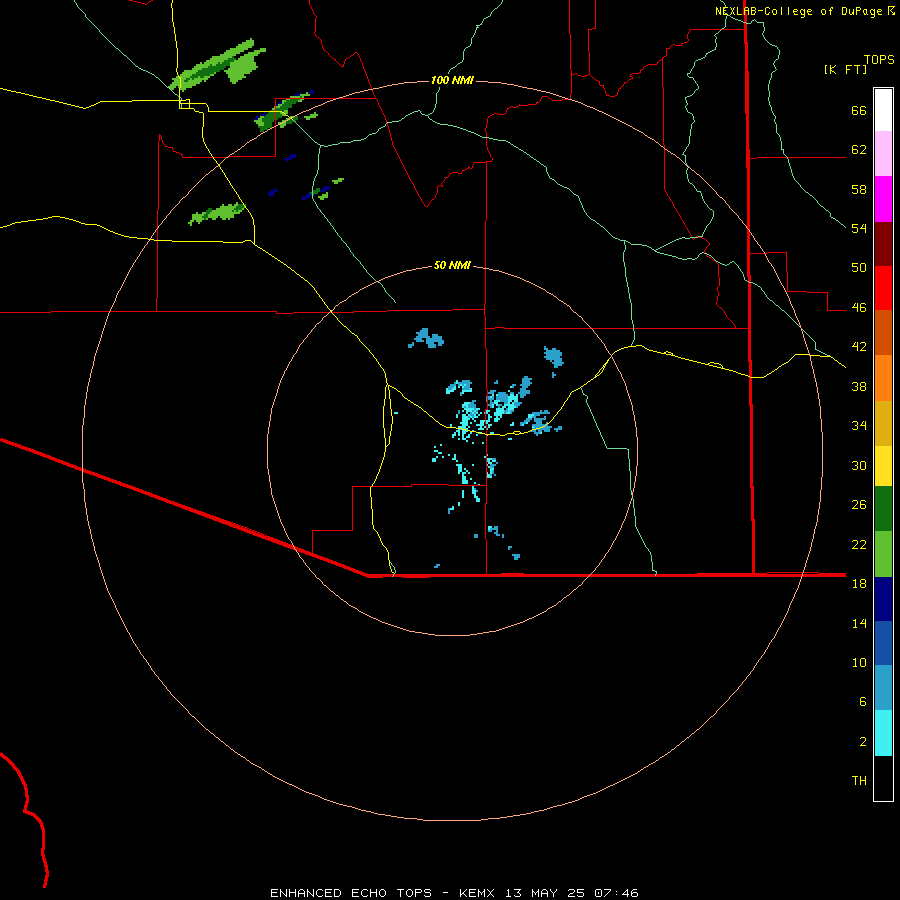The height and width of the screenshot is (900, 900).
Task: Click the "ENHANCED ECHO TOPS" title text
Action: [x=351, y=893]
